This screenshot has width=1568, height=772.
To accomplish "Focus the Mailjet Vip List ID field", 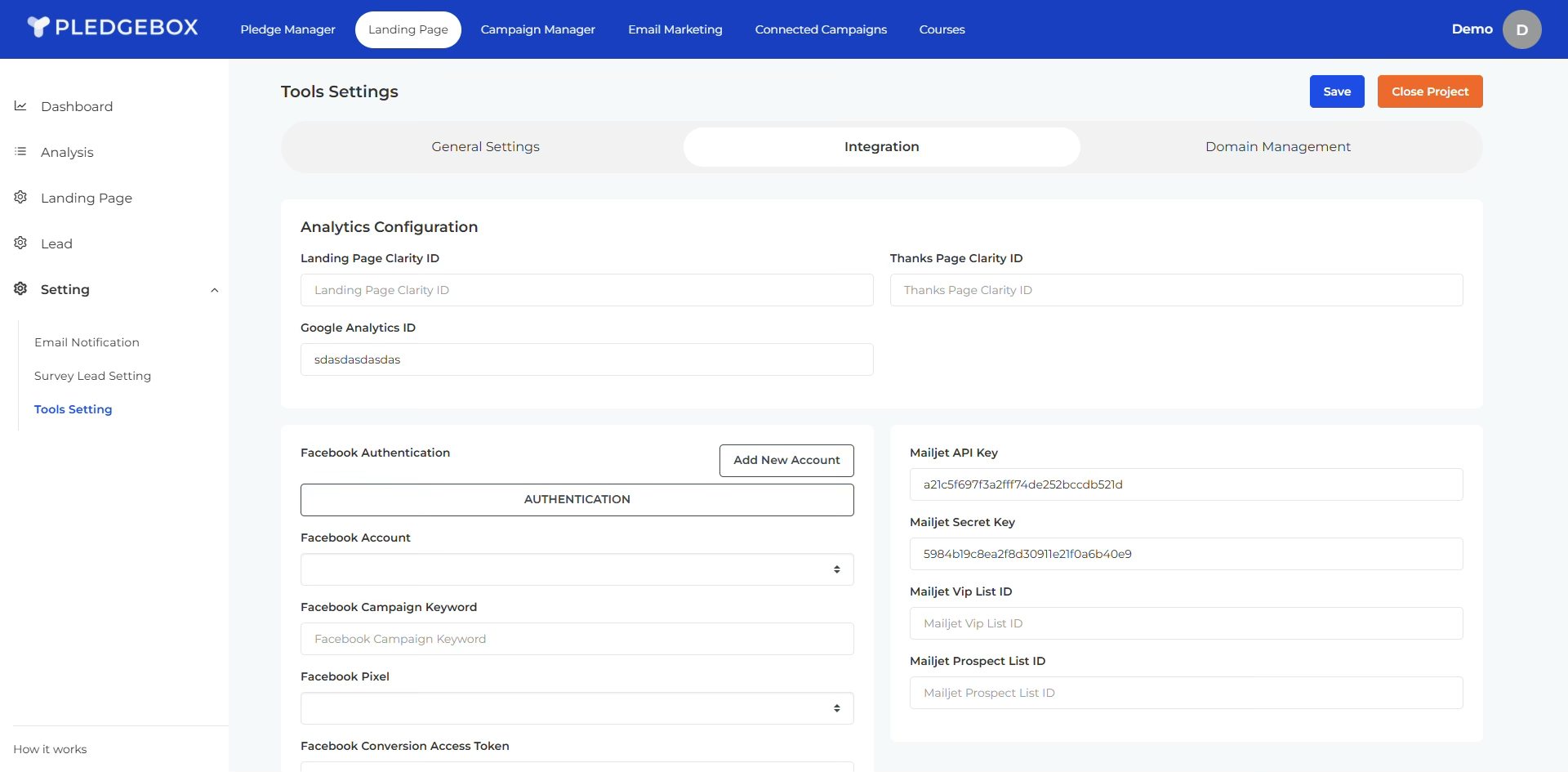I will coord(1186,623).
